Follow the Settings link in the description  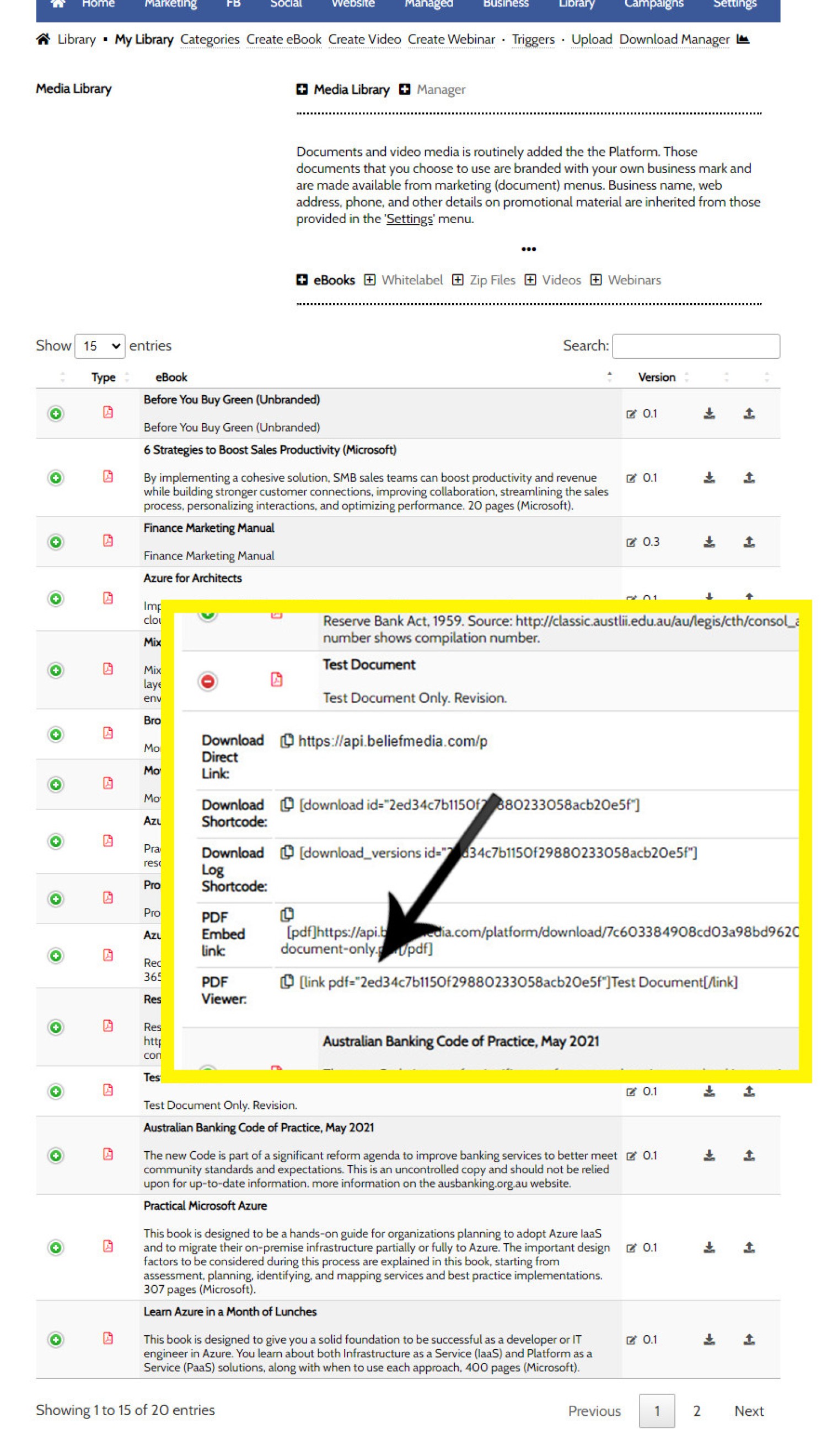pos(409,219)
